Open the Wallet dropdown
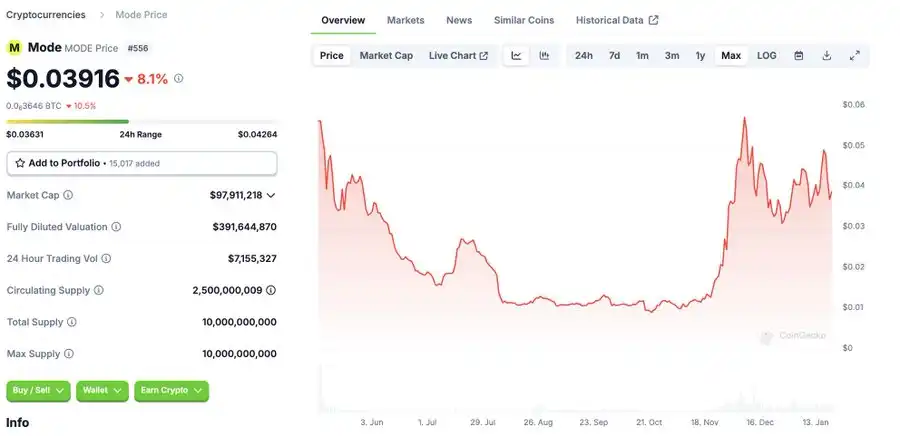The height and width of the screenshot is (436, 900). point(103,390)
